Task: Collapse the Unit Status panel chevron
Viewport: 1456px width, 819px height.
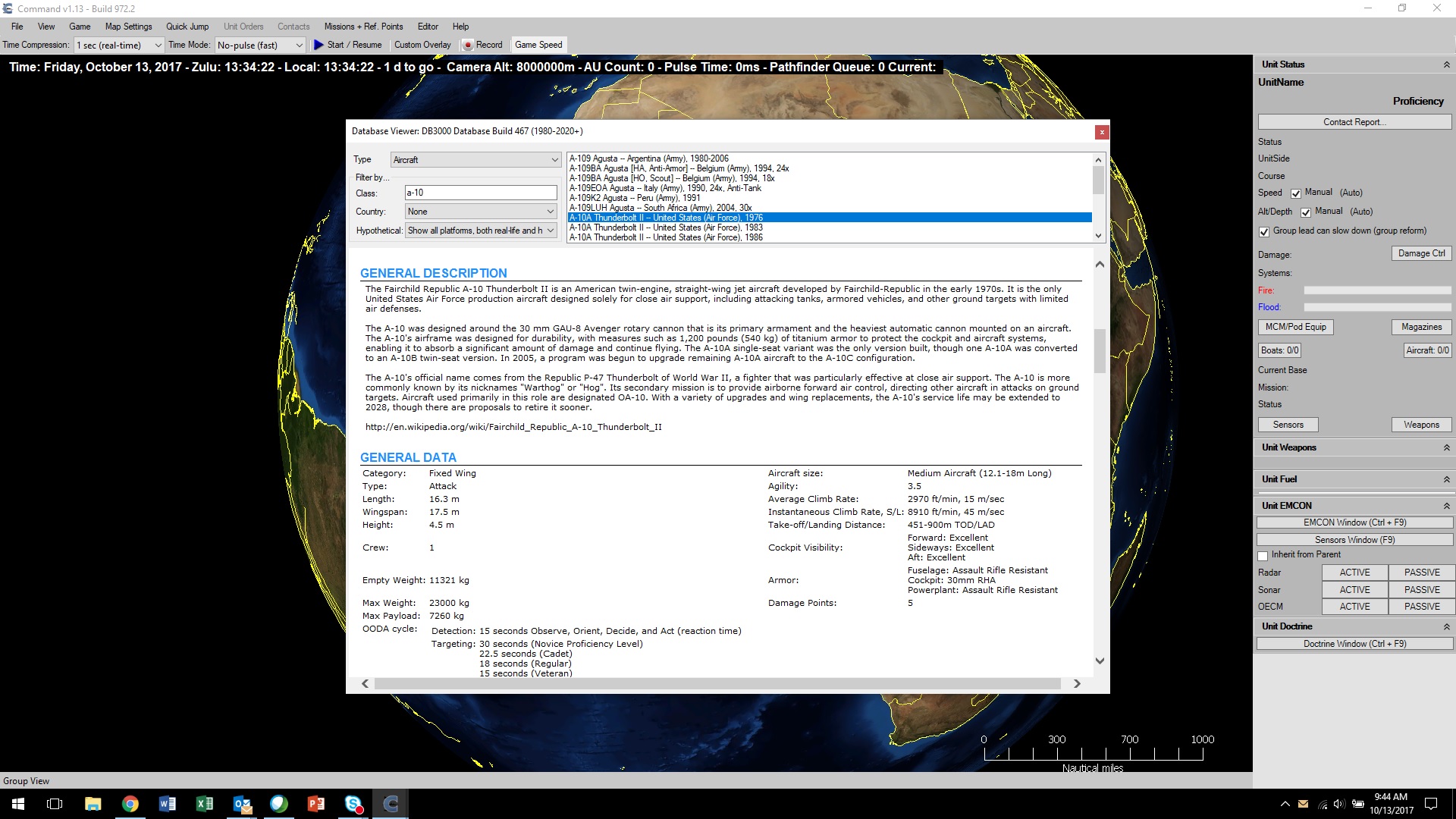Action: (1446, 64)
